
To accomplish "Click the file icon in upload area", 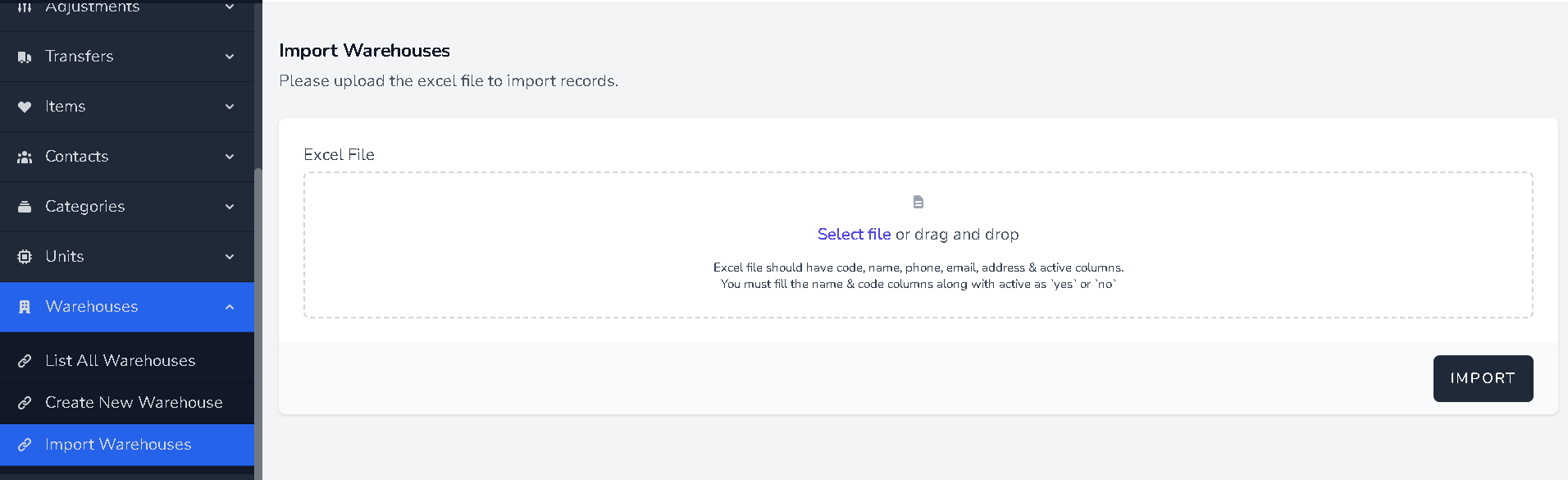I will click(918, 202).
